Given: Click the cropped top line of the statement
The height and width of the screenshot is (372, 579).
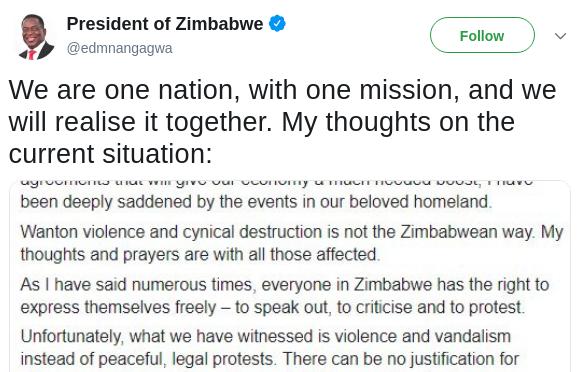Looking at the screenshot, I should 277,182.
